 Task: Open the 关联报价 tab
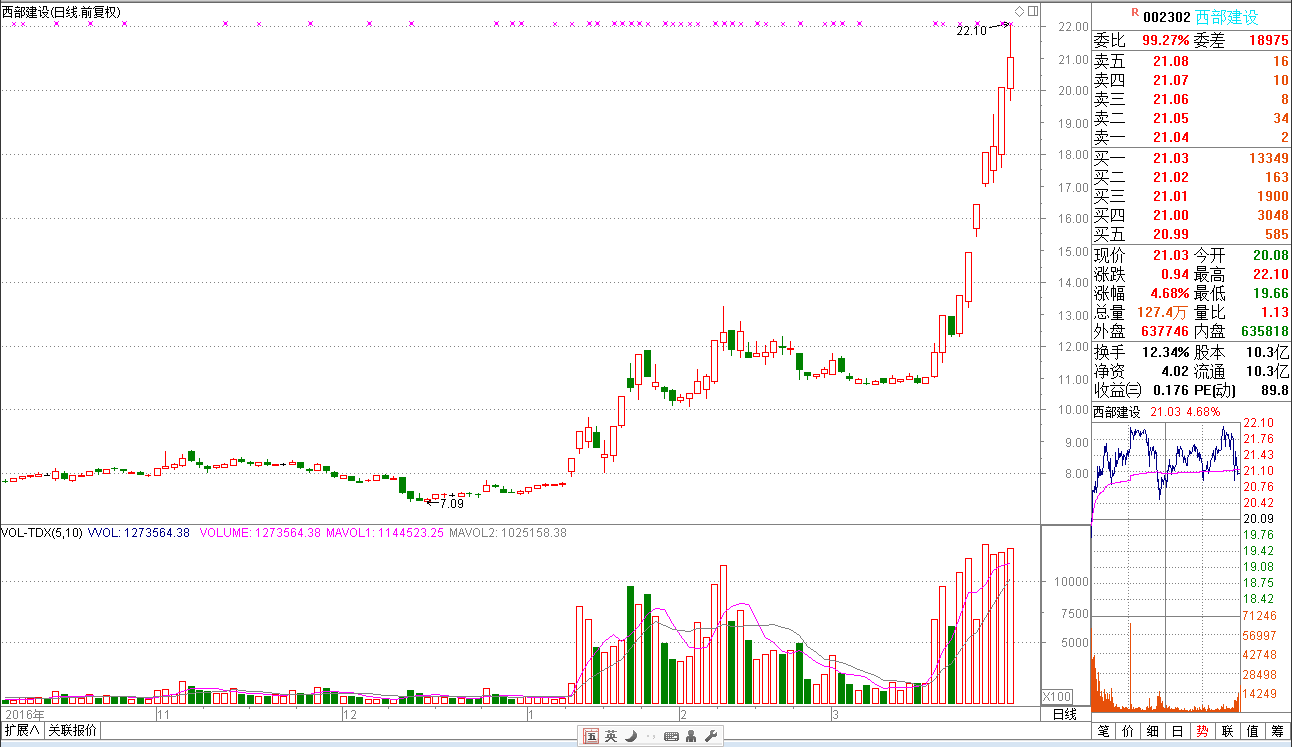pos(72,731)
